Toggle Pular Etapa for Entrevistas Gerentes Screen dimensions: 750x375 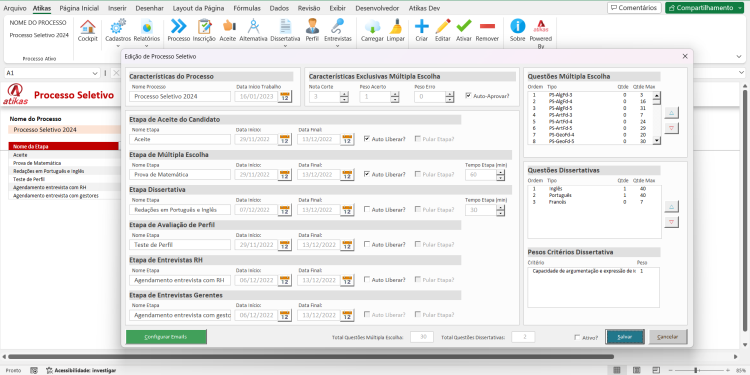(x=418, y=315)
